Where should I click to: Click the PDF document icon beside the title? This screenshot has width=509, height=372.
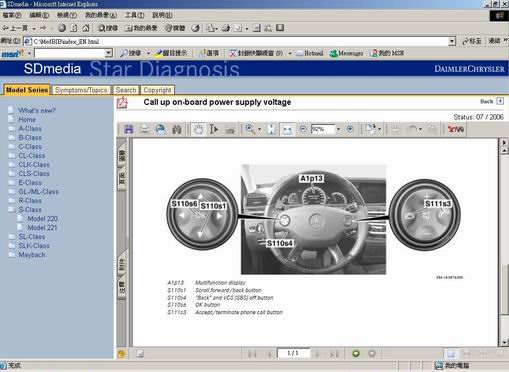122,102
